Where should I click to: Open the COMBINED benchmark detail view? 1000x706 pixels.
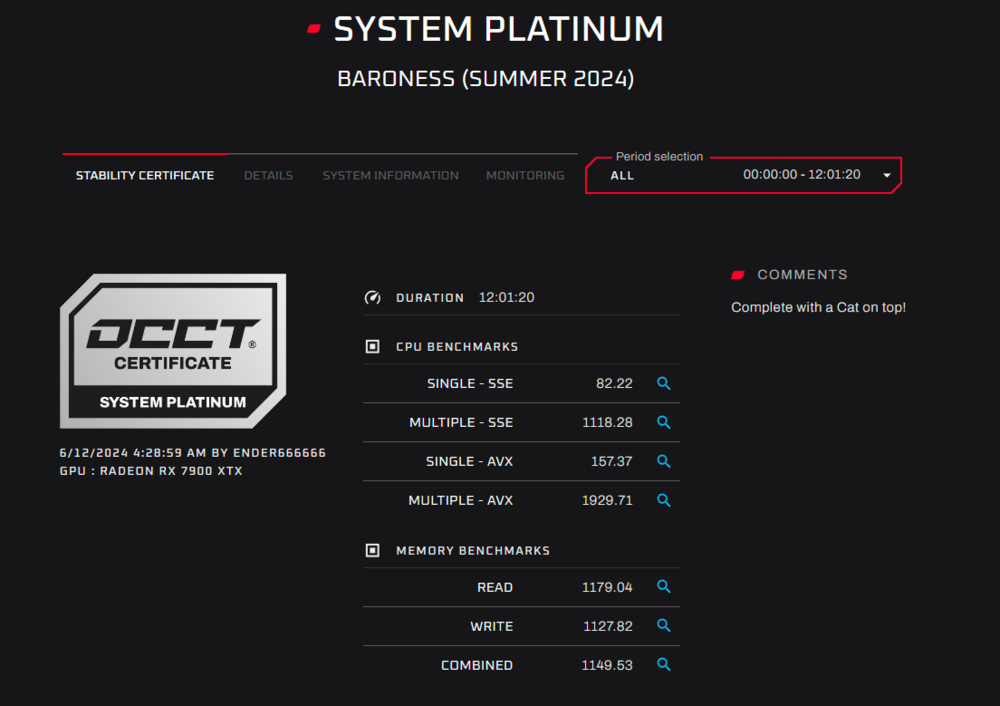(x=663, y=664)
